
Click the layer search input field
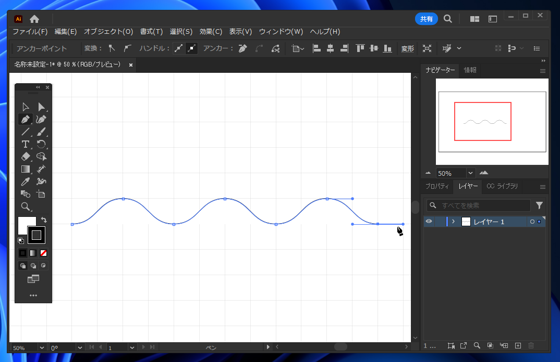pos(478,206)
